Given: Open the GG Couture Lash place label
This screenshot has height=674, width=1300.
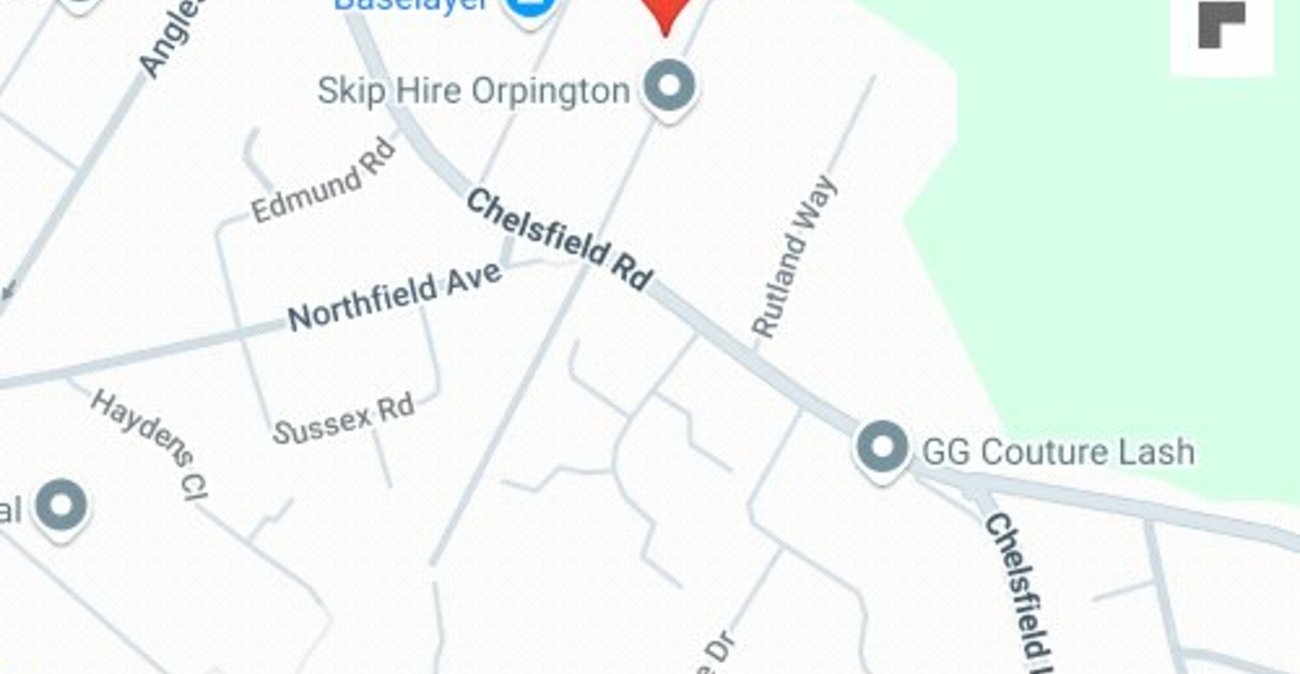Looking at the screenshot, I should point(1058,451).
